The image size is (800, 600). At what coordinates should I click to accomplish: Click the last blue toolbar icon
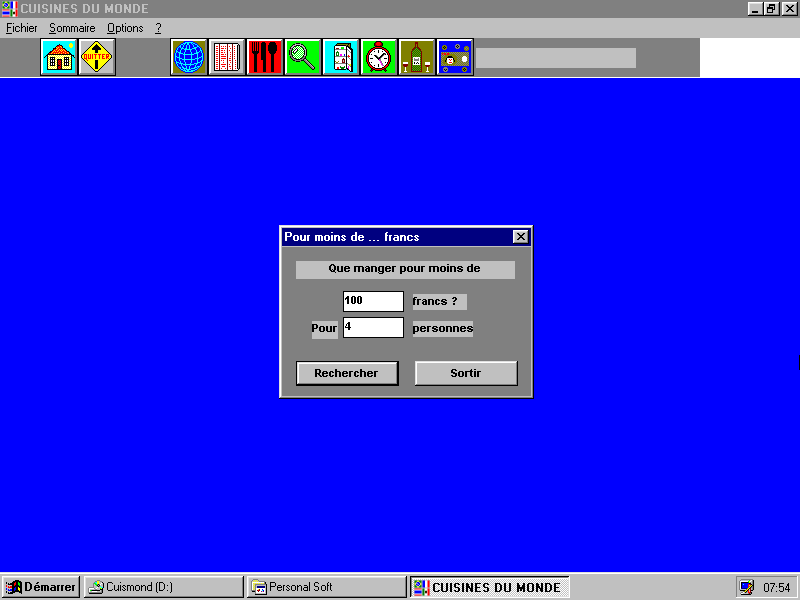pyautogui.click(x=455, y=57)
